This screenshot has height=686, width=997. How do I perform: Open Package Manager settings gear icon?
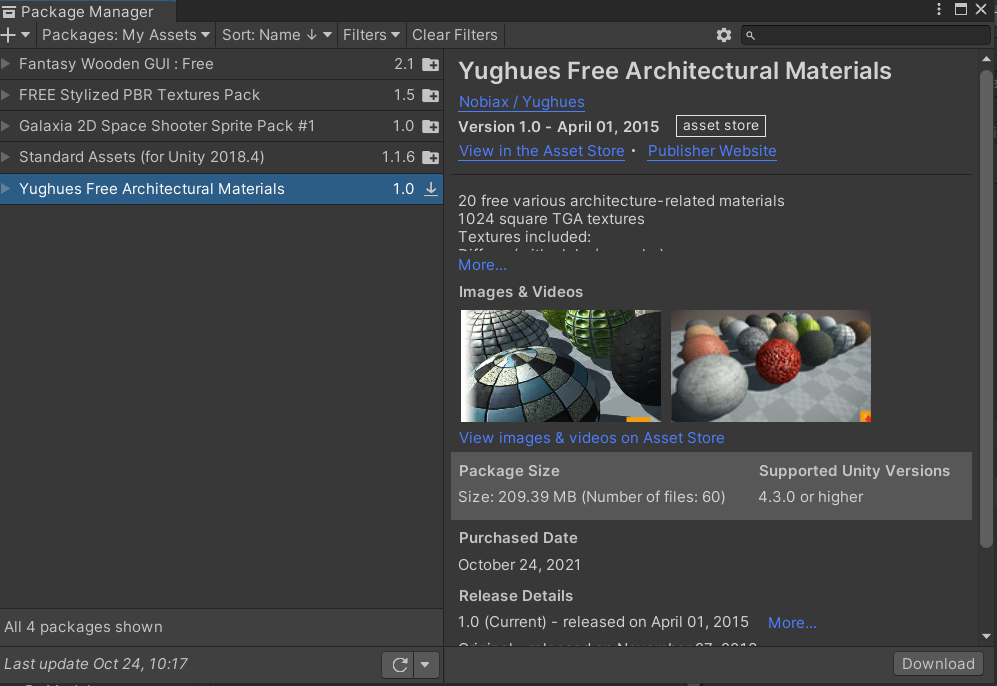(724, 35)
